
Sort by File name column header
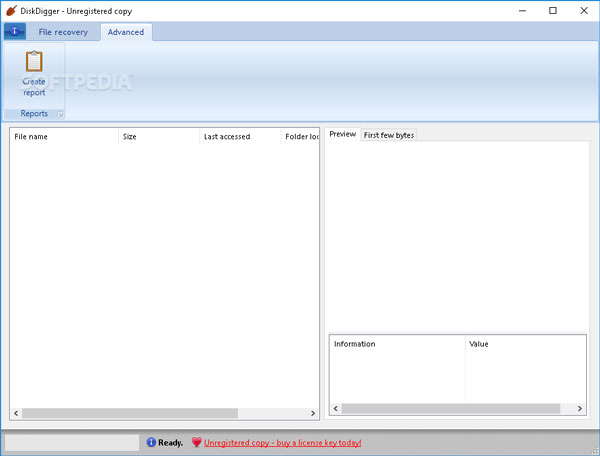pos(64,137)
